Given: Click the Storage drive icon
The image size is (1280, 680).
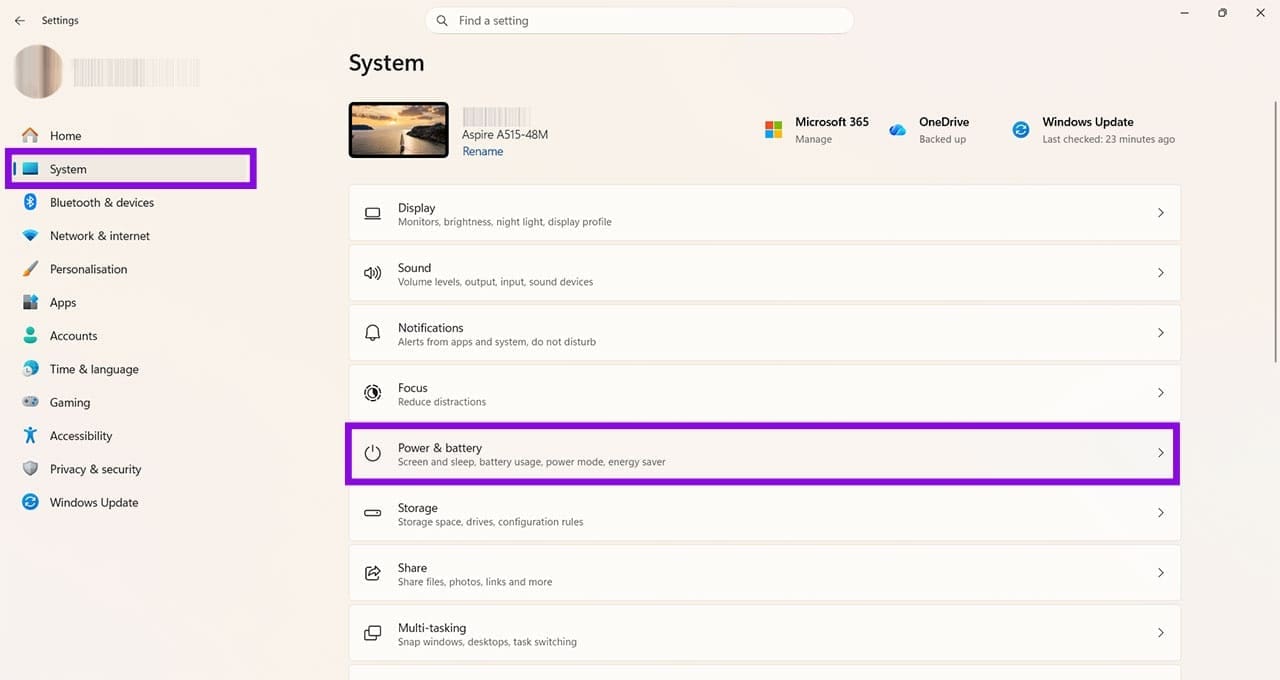Looking at the screenshot, I should [x=373, y=513].
